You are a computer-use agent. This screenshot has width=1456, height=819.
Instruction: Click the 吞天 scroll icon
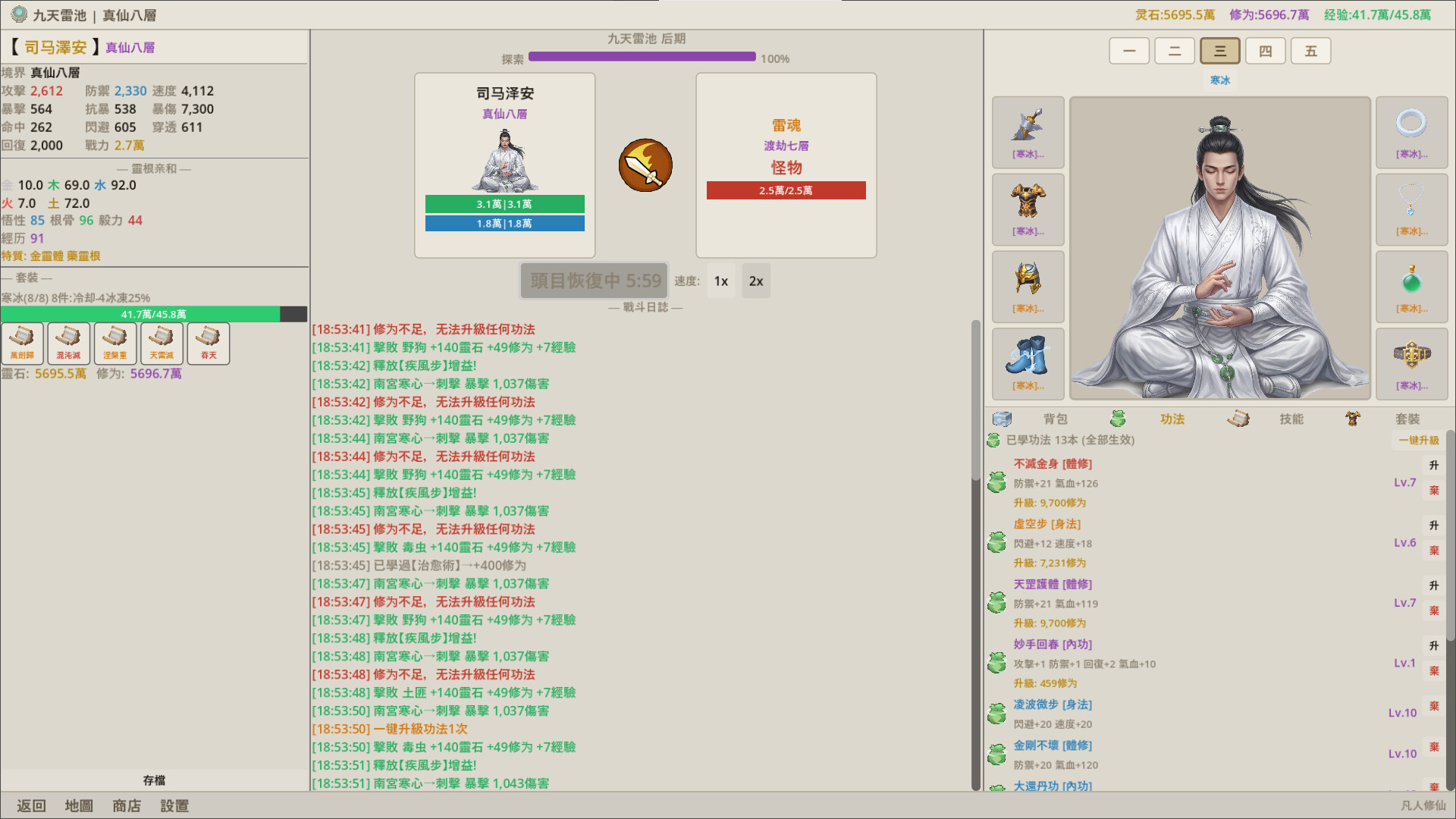208,343
